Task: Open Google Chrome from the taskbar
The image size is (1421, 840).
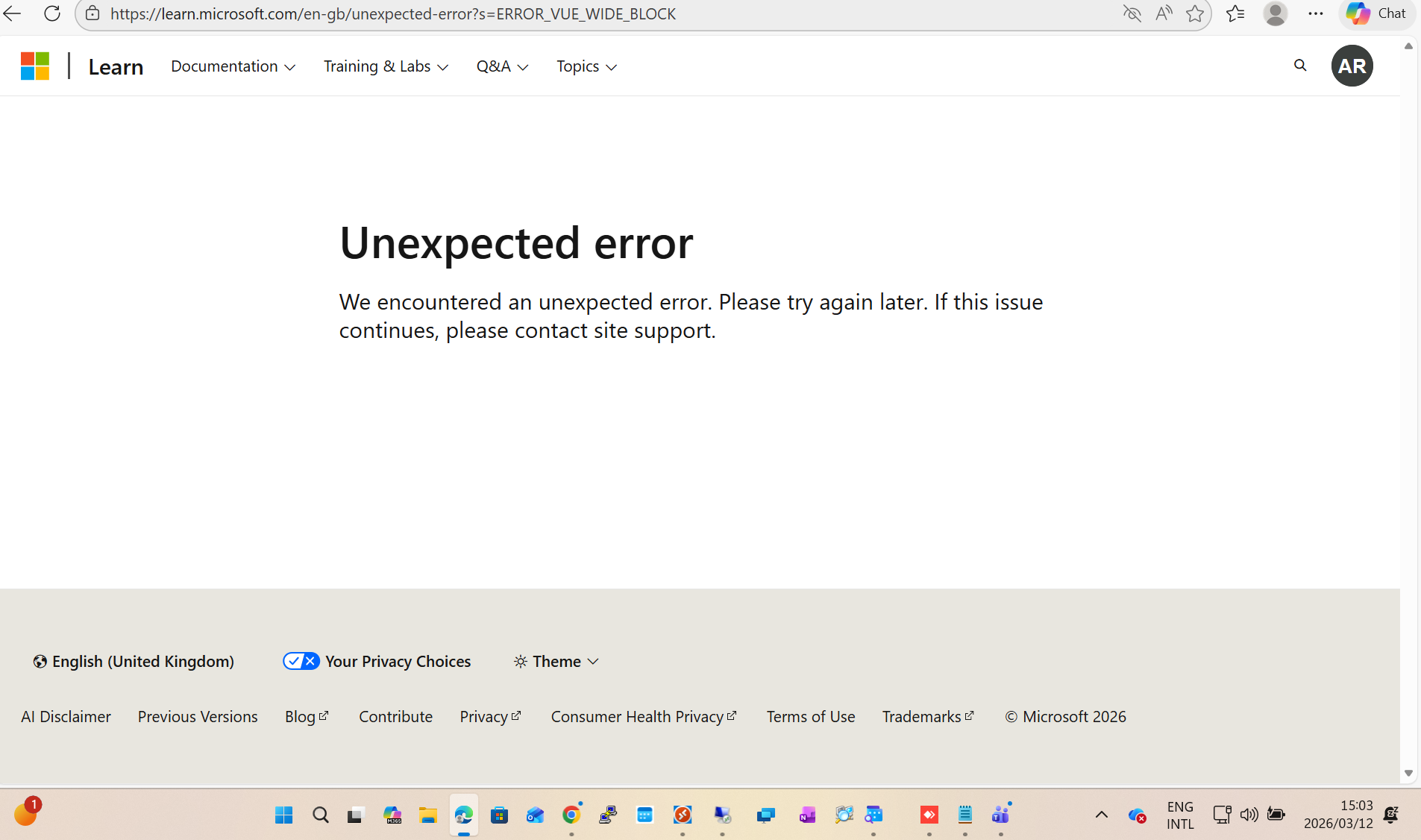Action: tap(571, 815)
